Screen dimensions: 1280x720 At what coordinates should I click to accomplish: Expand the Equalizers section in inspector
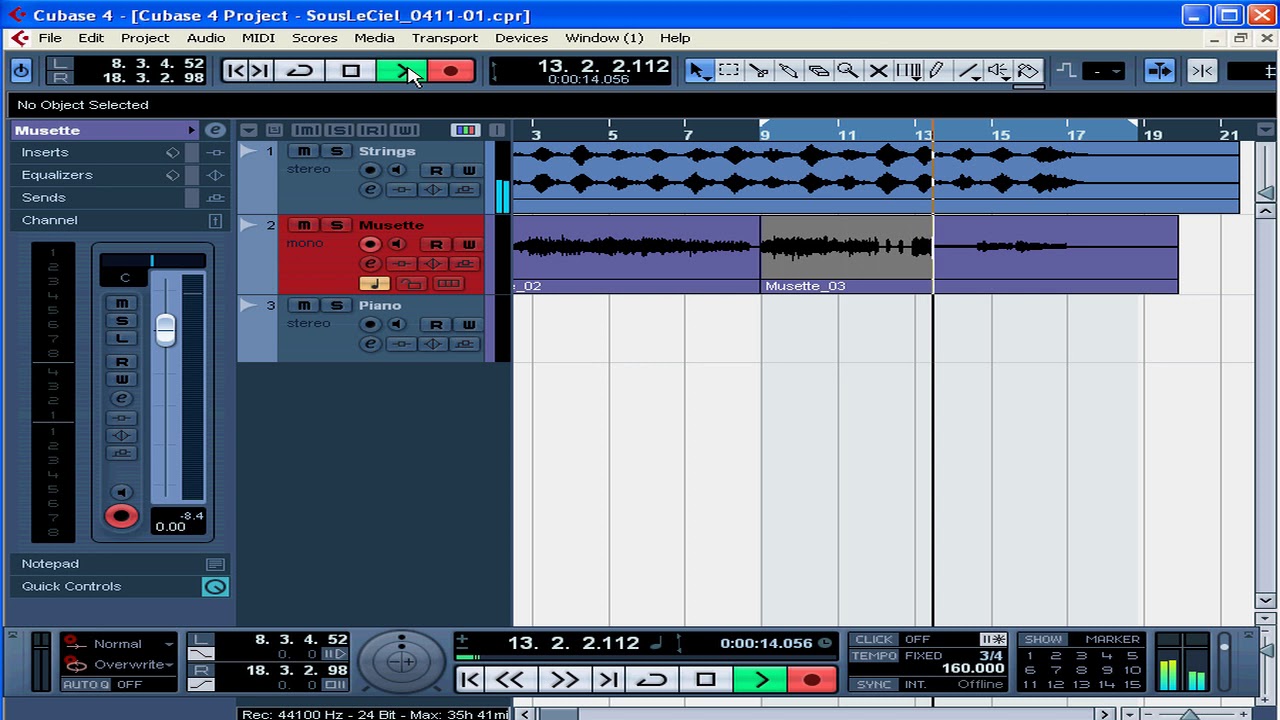pos(57,175)
